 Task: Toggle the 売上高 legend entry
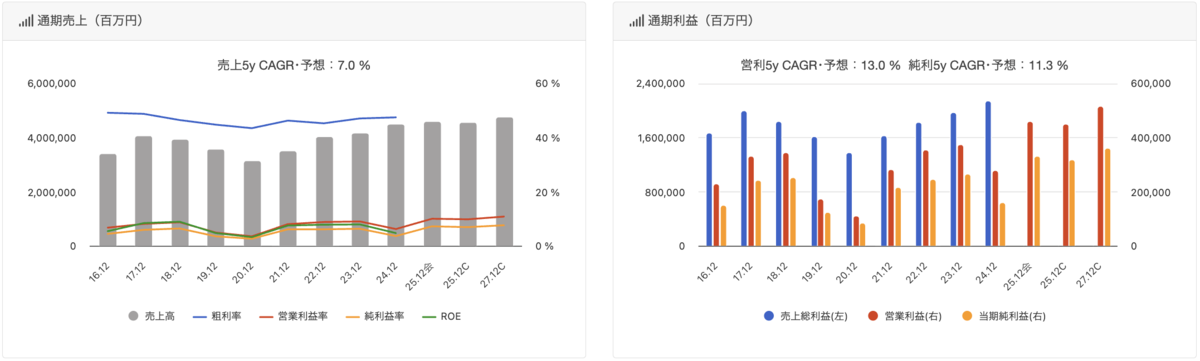point(151,316)
